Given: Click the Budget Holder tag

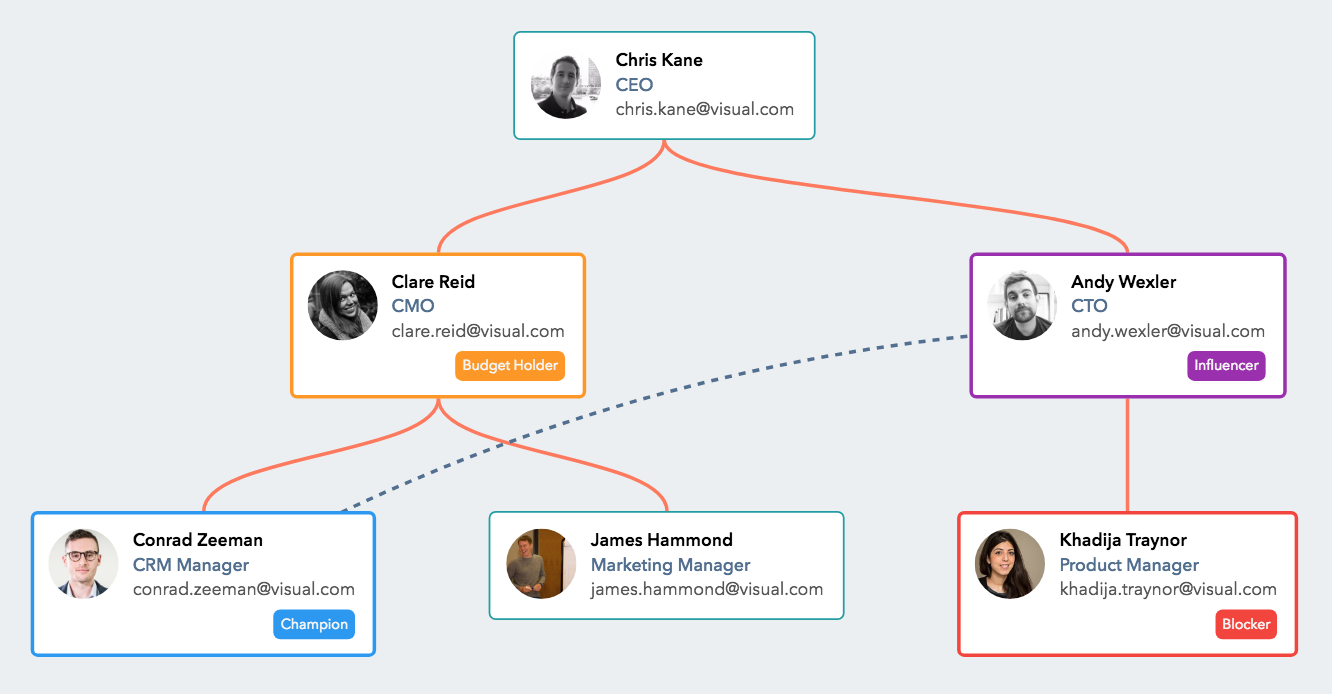Looking at the screenshot, I should pos(510,365).
